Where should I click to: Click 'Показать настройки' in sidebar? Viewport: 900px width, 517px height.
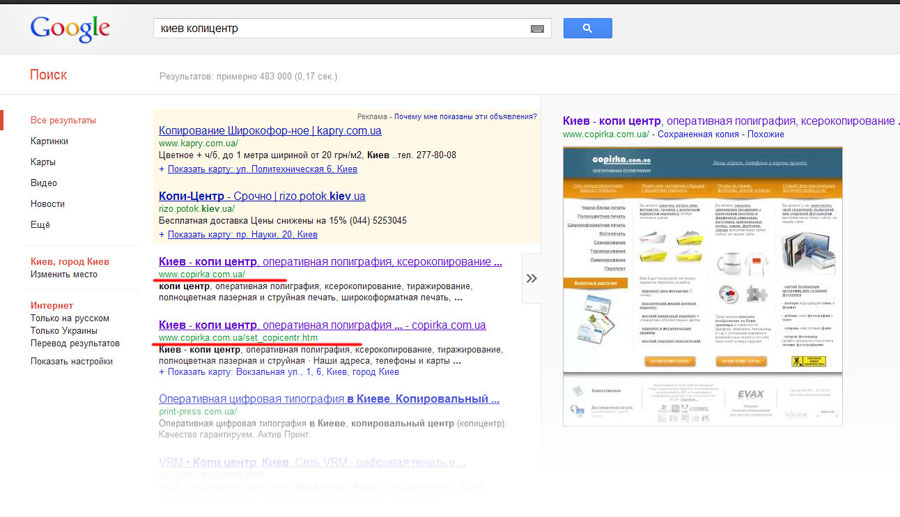click(x=72, y=361)
